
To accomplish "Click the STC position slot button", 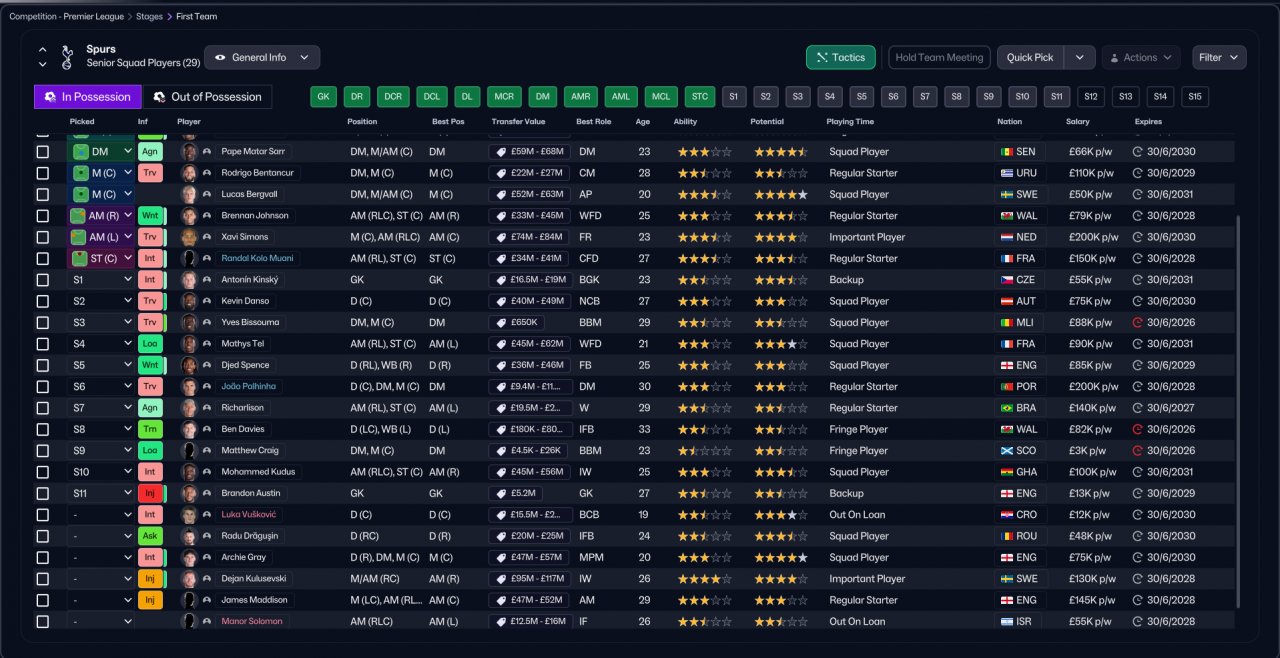I will tap(699, 97).
